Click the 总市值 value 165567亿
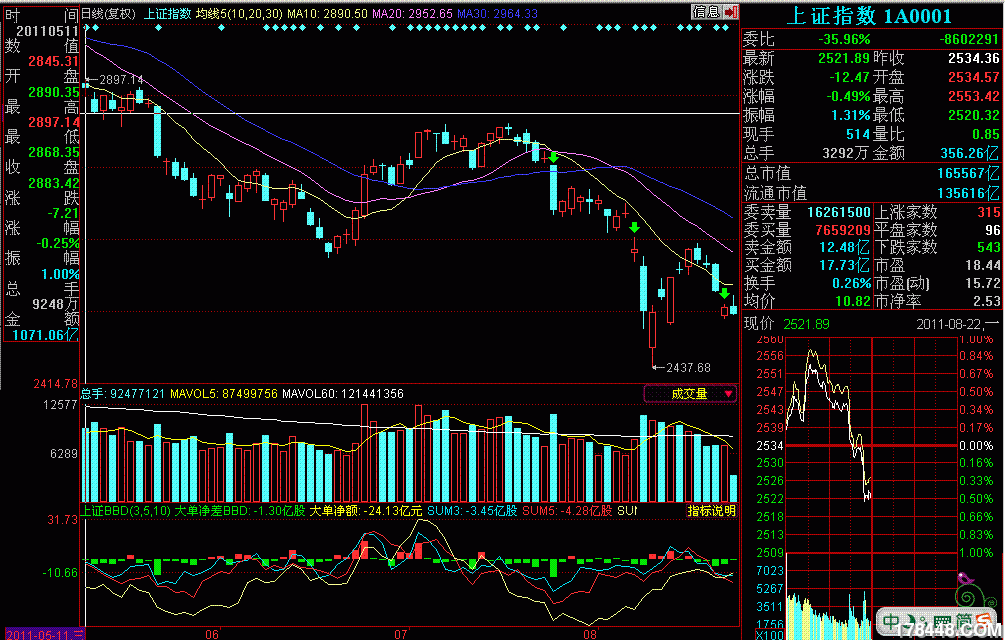The height and width of the screenshot is (640, 1005). coord(967,173)
